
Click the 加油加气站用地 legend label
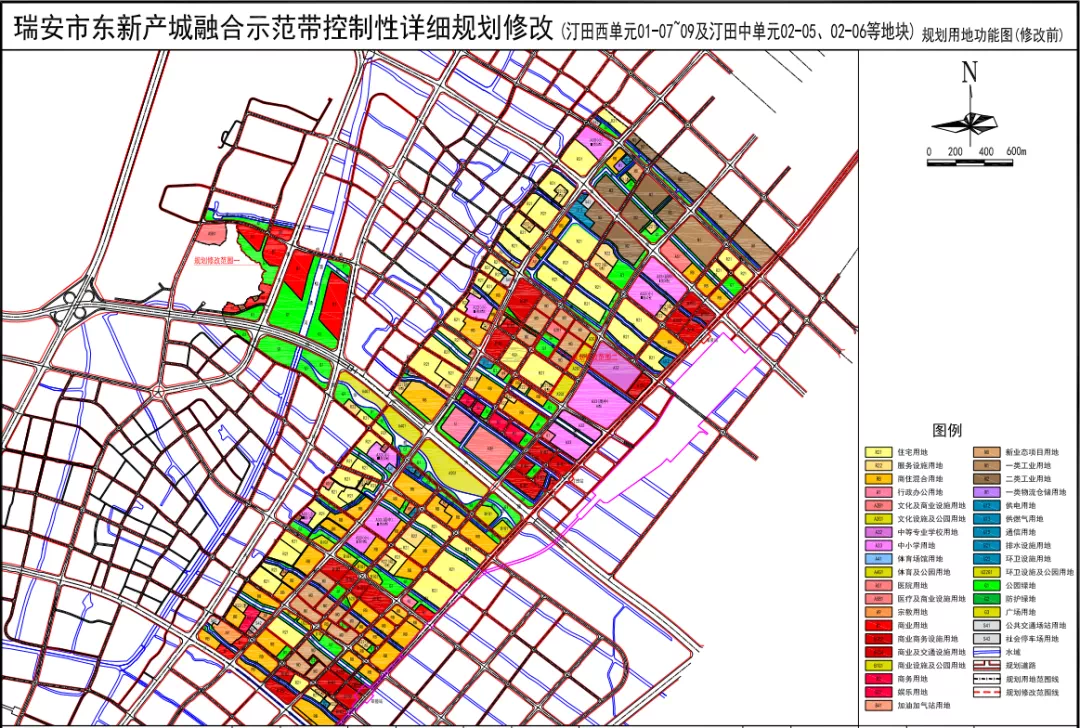[926, 704]
